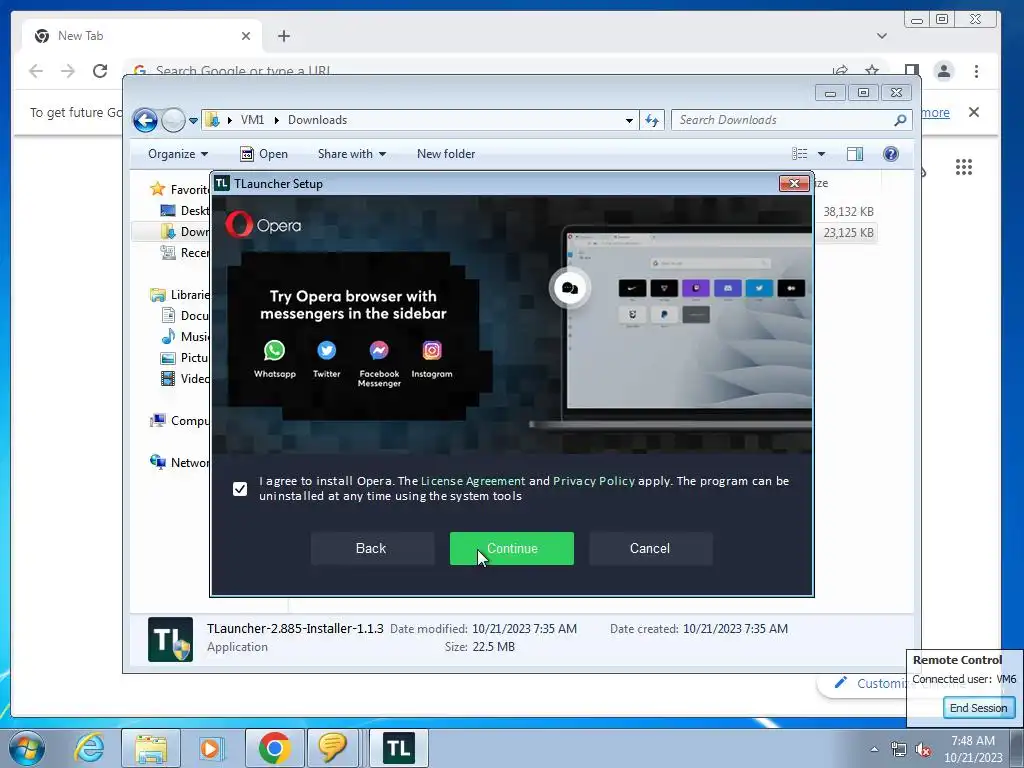This screenshot has height=768, width=1024.
Task: Click the Explorer search magnifier icon
Action: point(901,120)
